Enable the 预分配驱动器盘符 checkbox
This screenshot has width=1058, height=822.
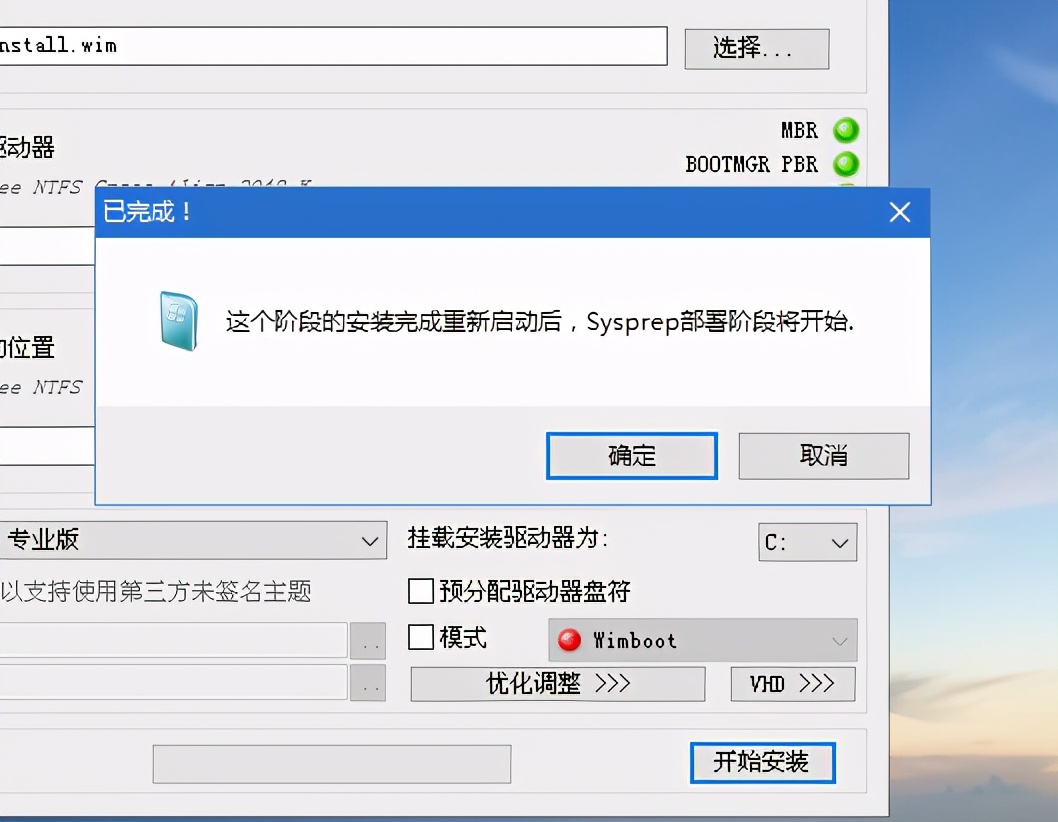(x=420, y=591)
